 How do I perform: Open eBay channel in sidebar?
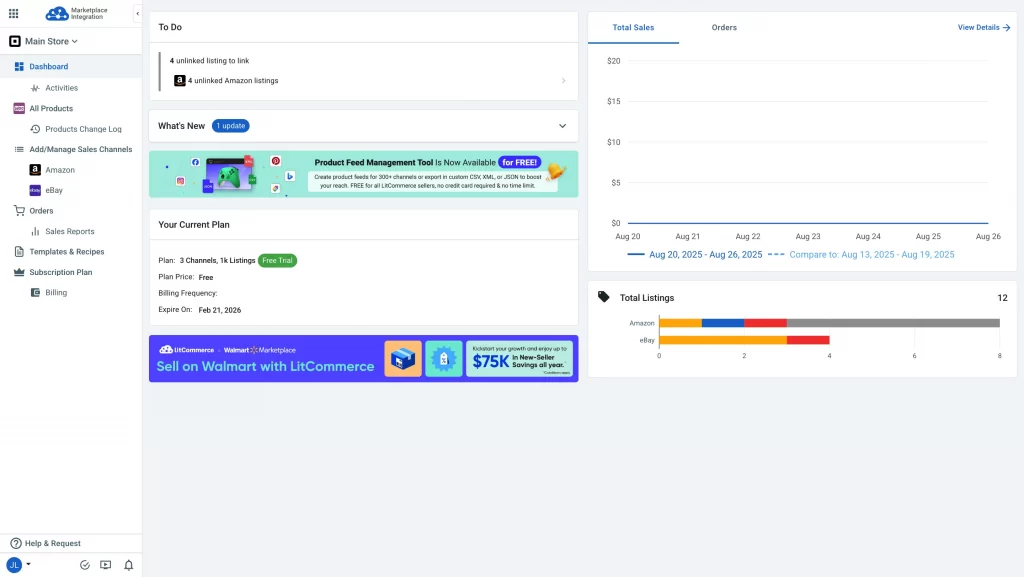54,191
